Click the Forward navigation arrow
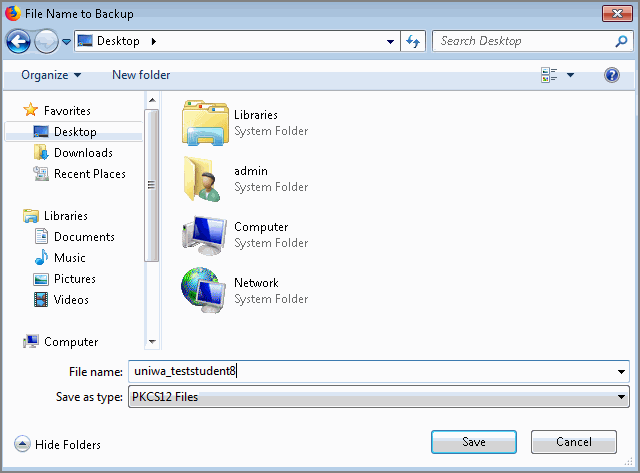This screenshot has height=473, width=640. pyautogui.click(x=46, y=41)
